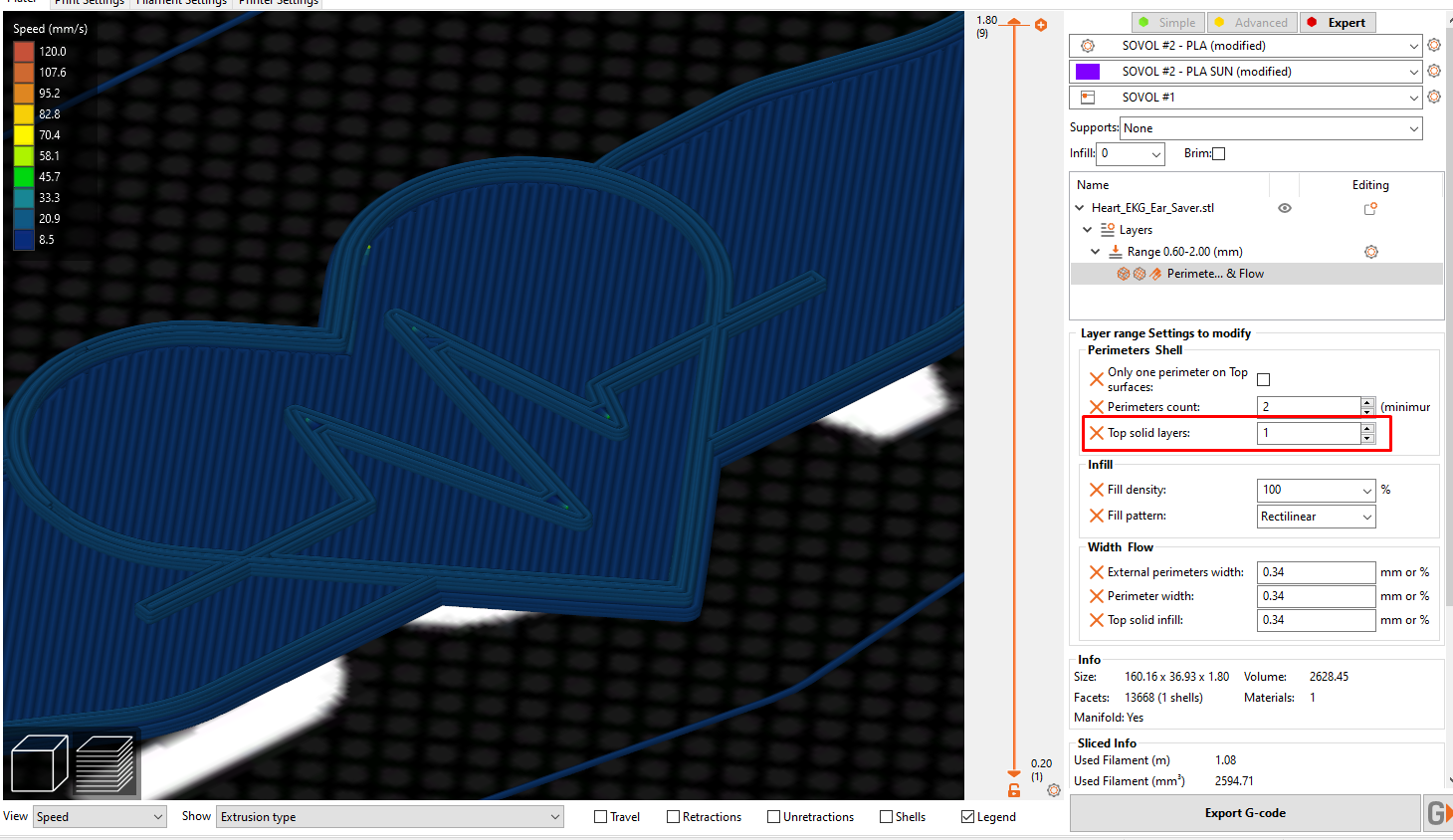Open the filament preset dropdown PLA SUN
The width and height of the screenshot is (1453, 840).
pos(1246,72)
